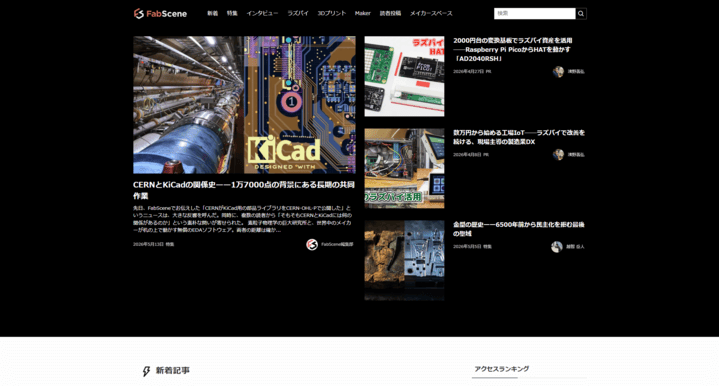719x386 pixels.
Task: Click the FabScene編集部 author avatar icon
Action: pyautogui.click(x=312, y=244)
